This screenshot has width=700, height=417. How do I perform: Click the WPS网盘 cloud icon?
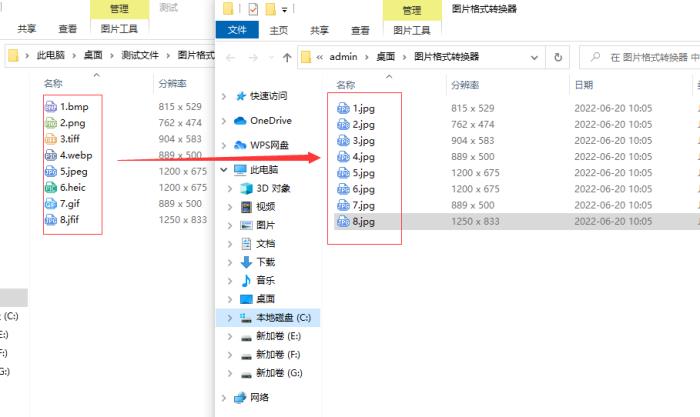click(x=241, y=146)
